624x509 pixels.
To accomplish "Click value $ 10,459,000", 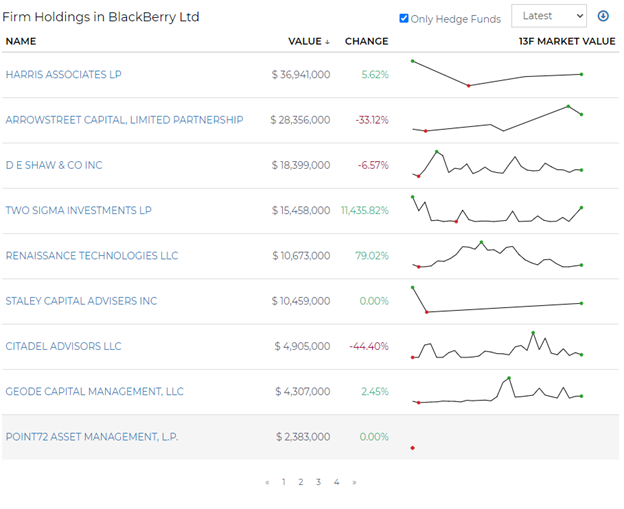I will 301,301.
